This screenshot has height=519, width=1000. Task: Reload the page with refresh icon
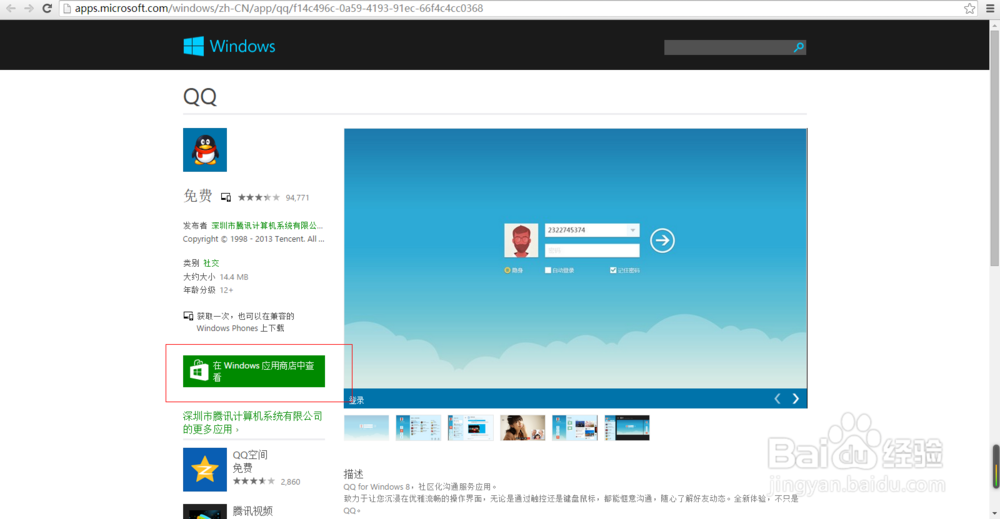(47, 8)
